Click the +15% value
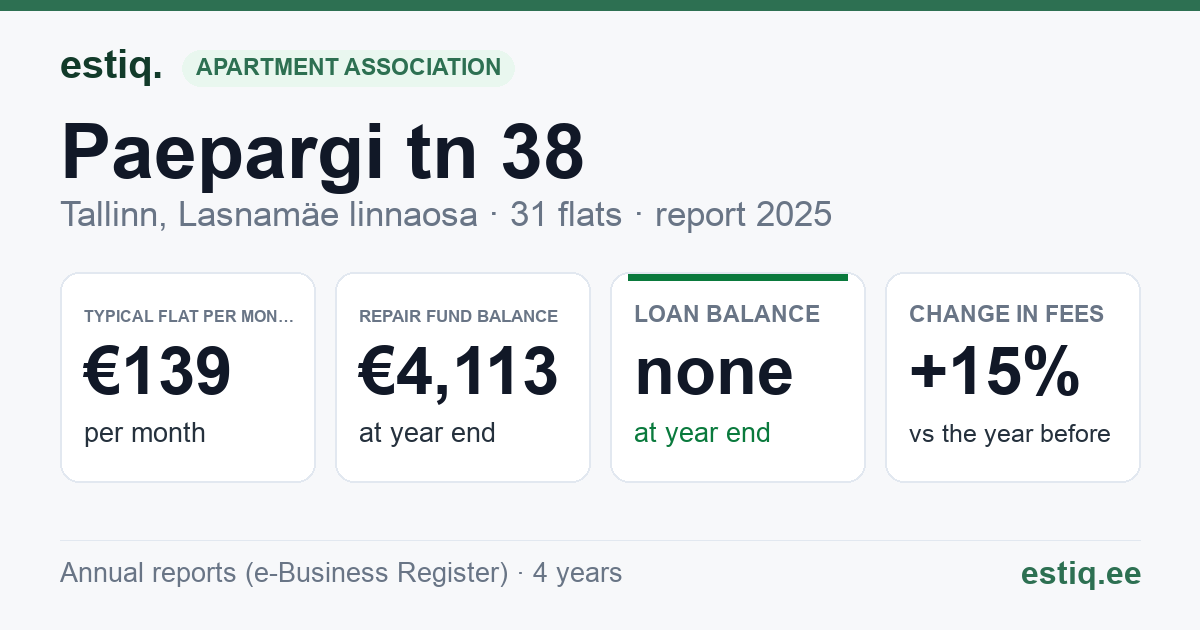The image size is (1200, 630). [x=994, y=371]
